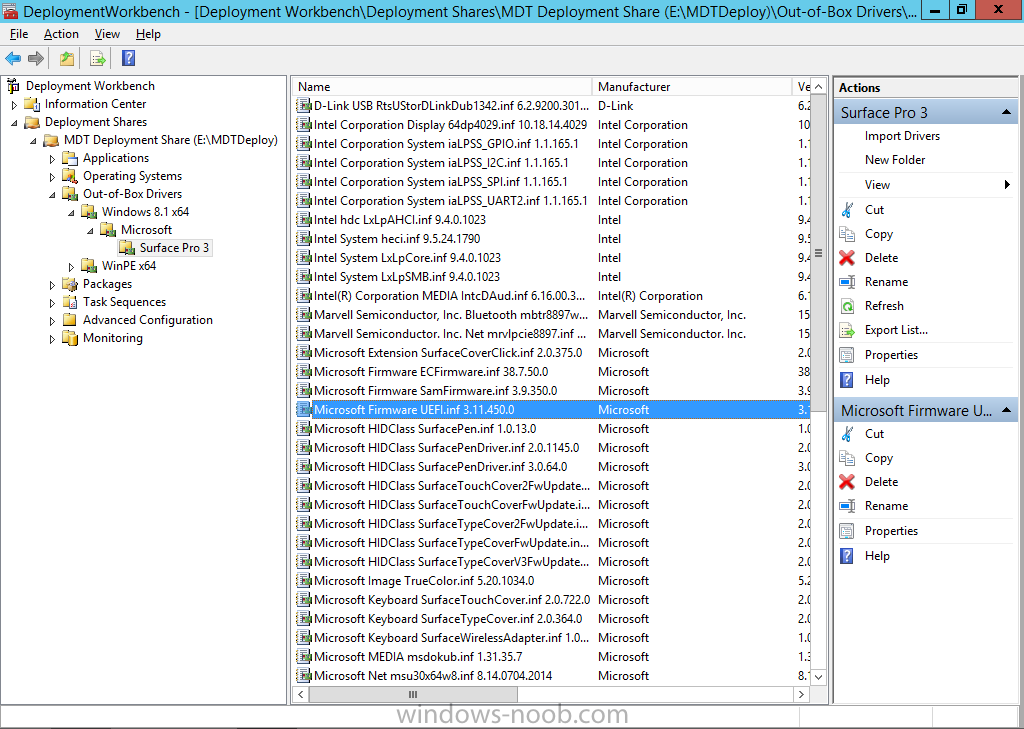Click the vertical scrollbar up arrow
Screen dimensions: 1024x729
(819, 86)
